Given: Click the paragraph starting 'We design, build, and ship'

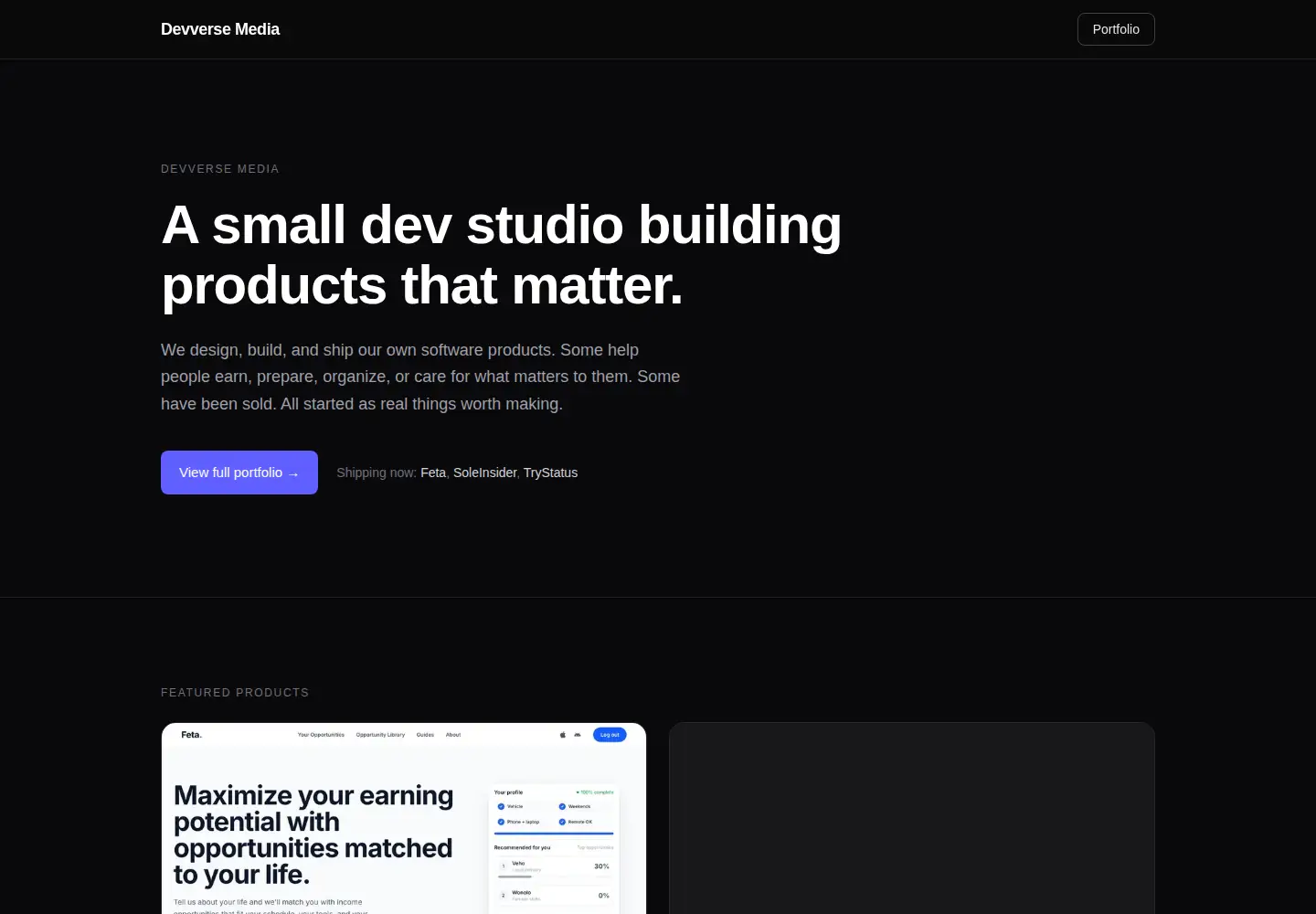Looking at the screenshot, I should [420, 377].
